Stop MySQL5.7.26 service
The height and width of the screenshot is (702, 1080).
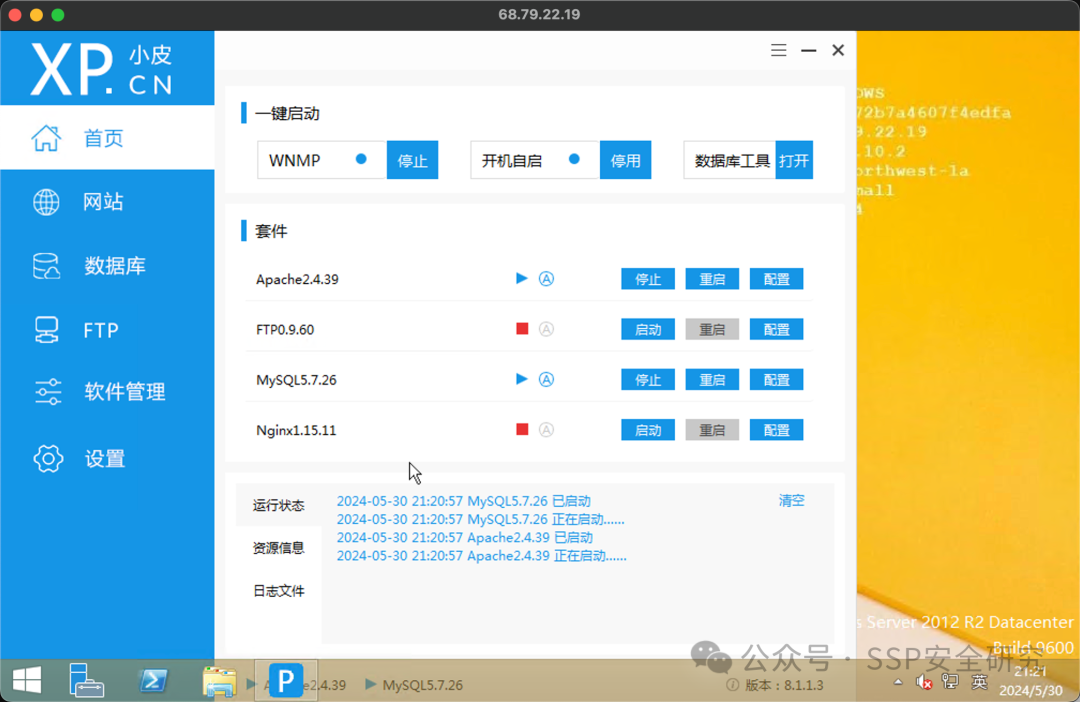coord(647,380)
